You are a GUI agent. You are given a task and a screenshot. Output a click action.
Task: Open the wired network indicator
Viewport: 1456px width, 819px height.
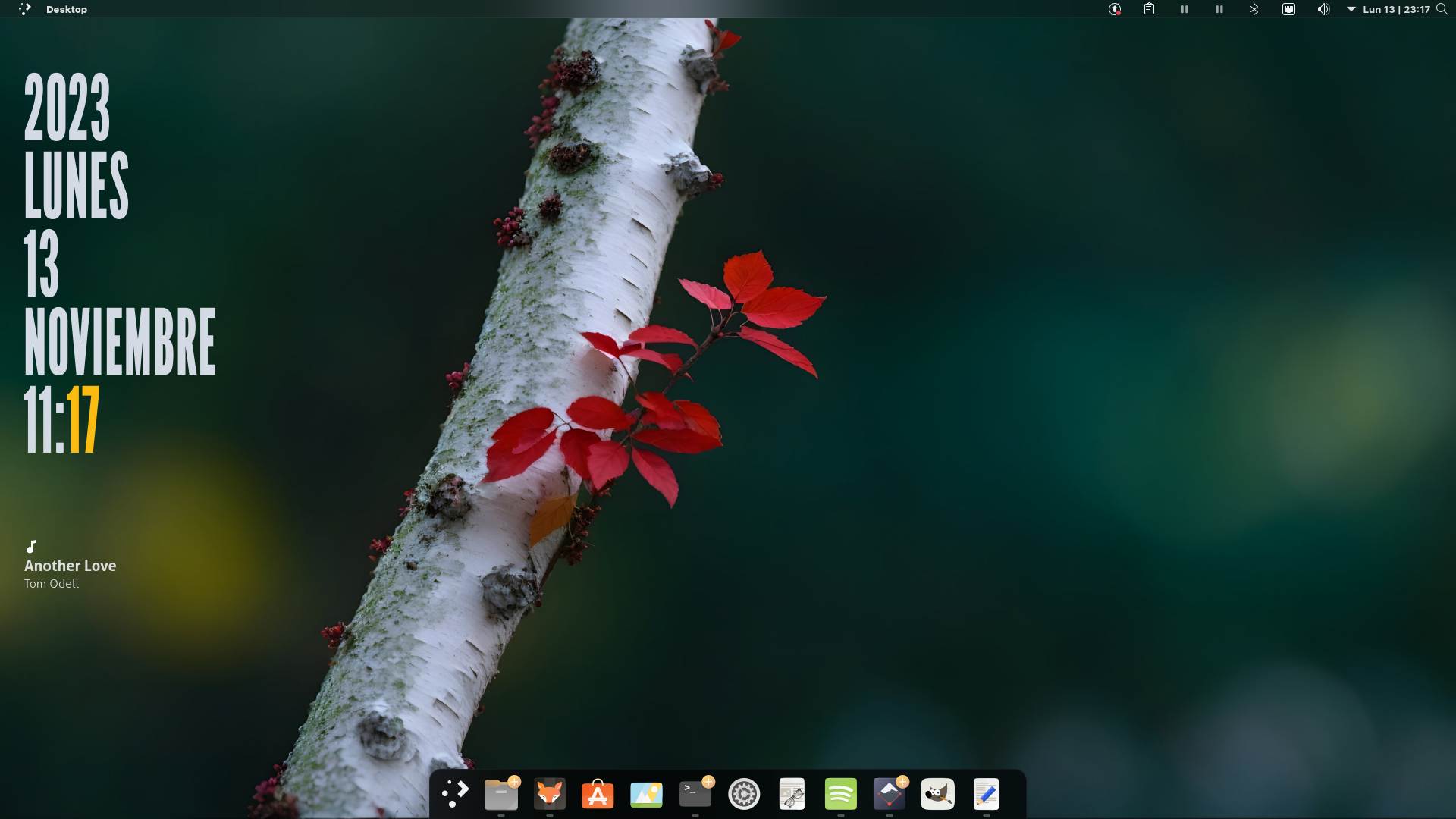[1288, 9]
